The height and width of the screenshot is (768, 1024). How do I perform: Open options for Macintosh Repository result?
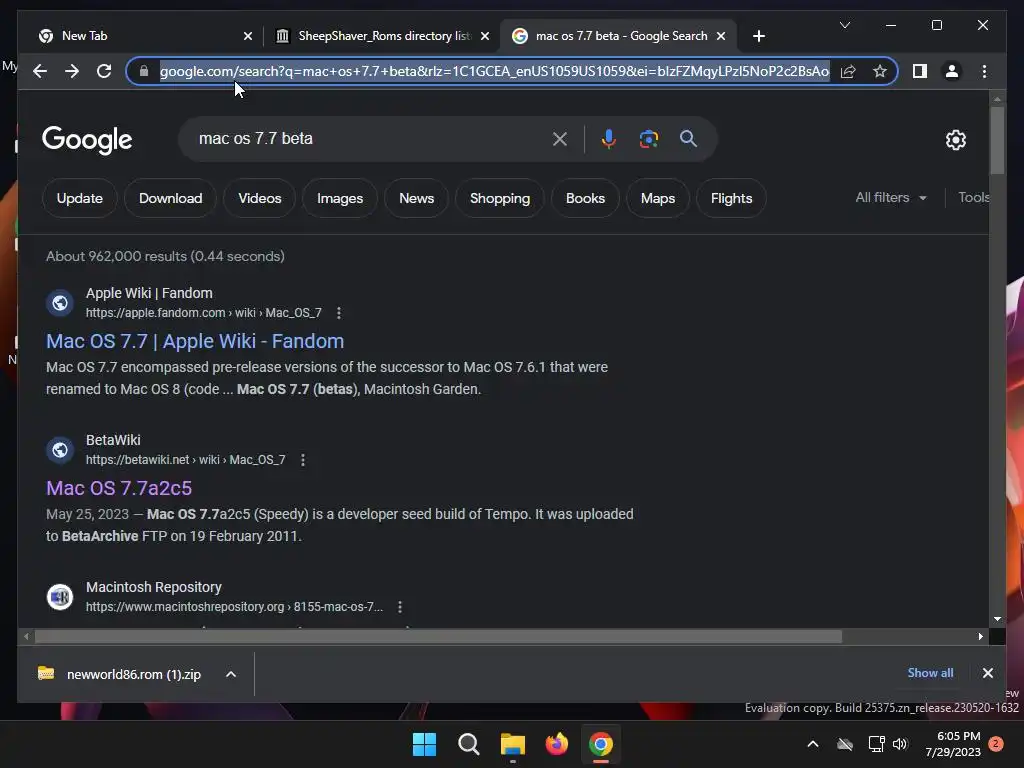click(x=400, y=607)
